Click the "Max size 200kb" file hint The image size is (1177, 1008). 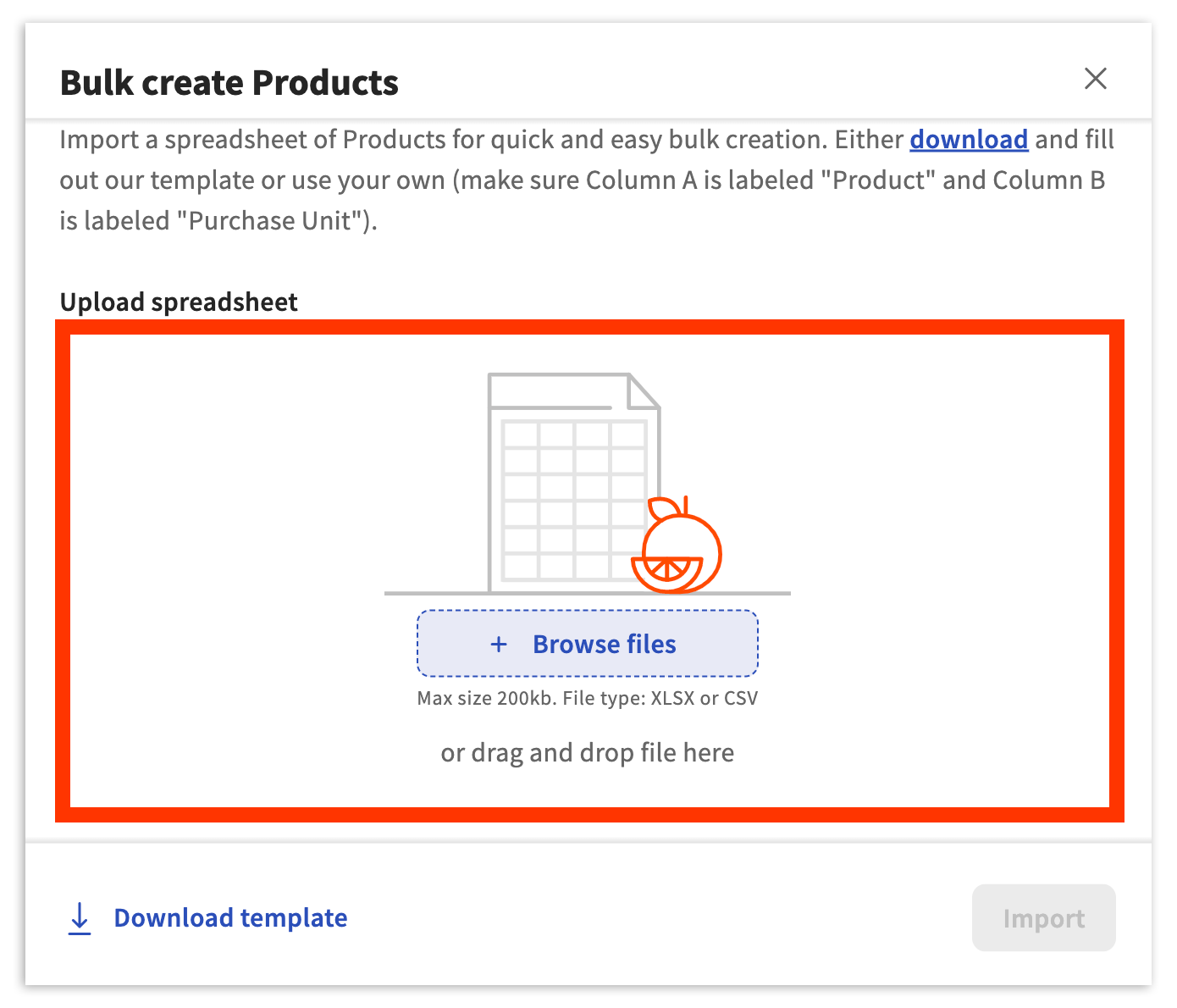click(x=587, y=699)
